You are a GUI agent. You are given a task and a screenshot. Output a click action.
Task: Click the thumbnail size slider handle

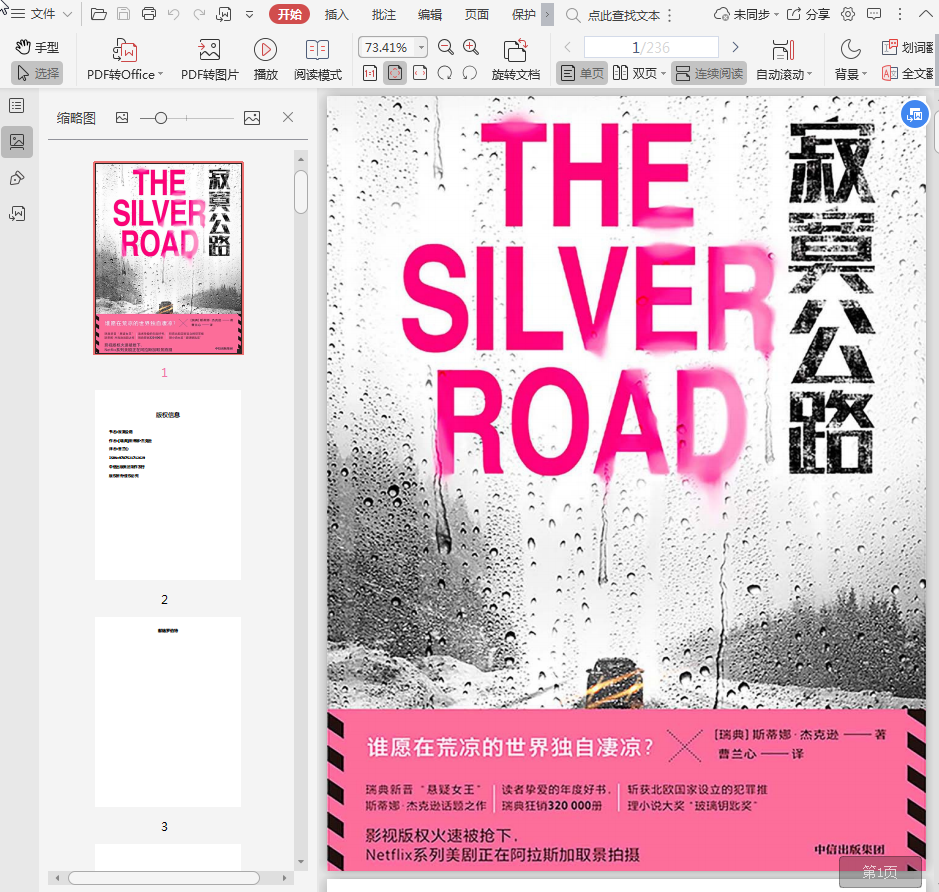(160, 119)
